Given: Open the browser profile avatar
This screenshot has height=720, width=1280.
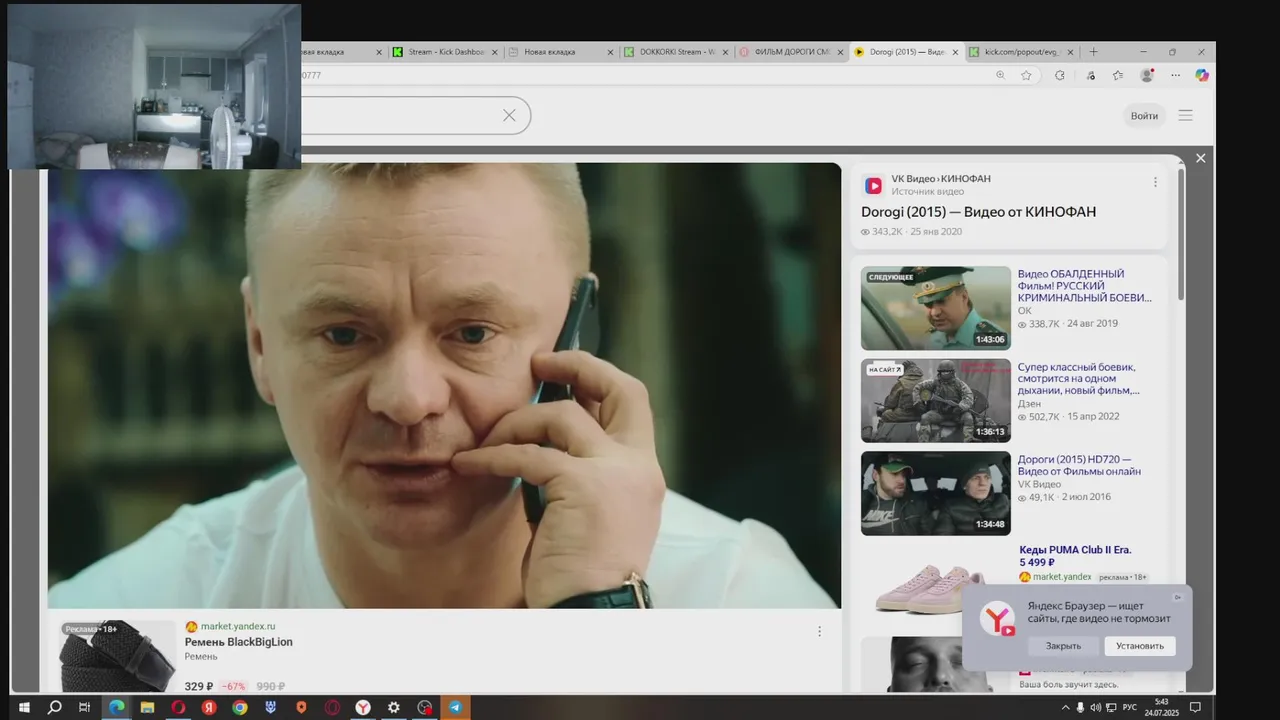Looking at the screenshot, I should click(1147, 75).
